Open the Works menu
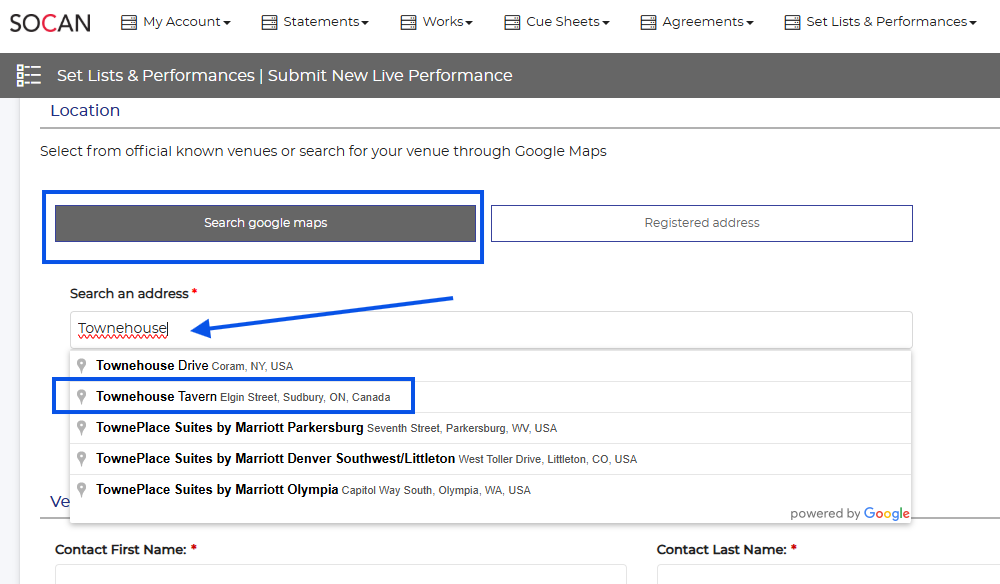Image resolution: width=1000 pixels, height=584 pixels. (x=447, y=22)
